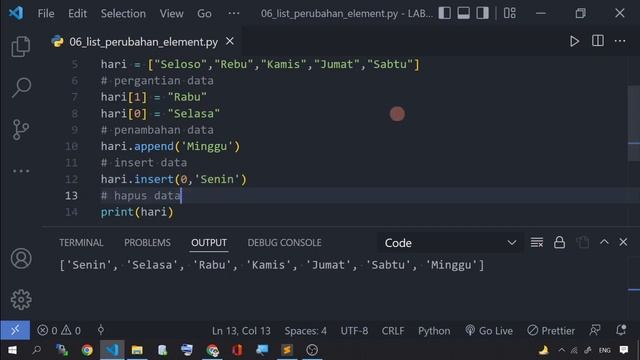Open the Edit menu
This screenshot has width=640, height=360.
point(77,13)
